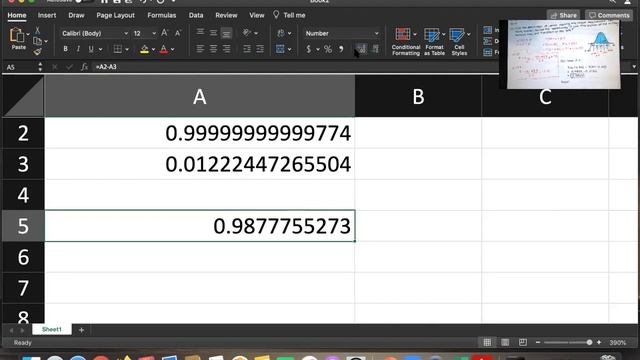Increase font size with larger A icon
Viewport: 640px width, 360px height.
click(x=164, y=33)
